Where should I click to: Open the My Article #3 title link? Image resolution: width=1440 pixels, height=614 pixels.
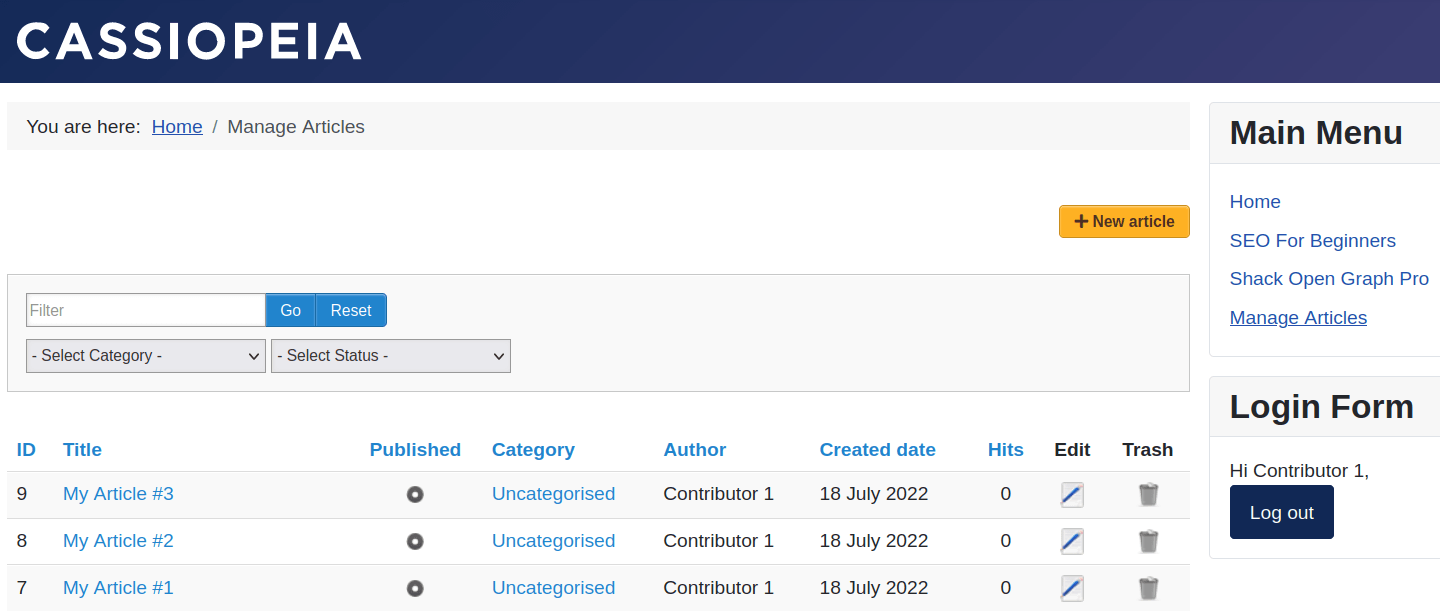(118, 494)
